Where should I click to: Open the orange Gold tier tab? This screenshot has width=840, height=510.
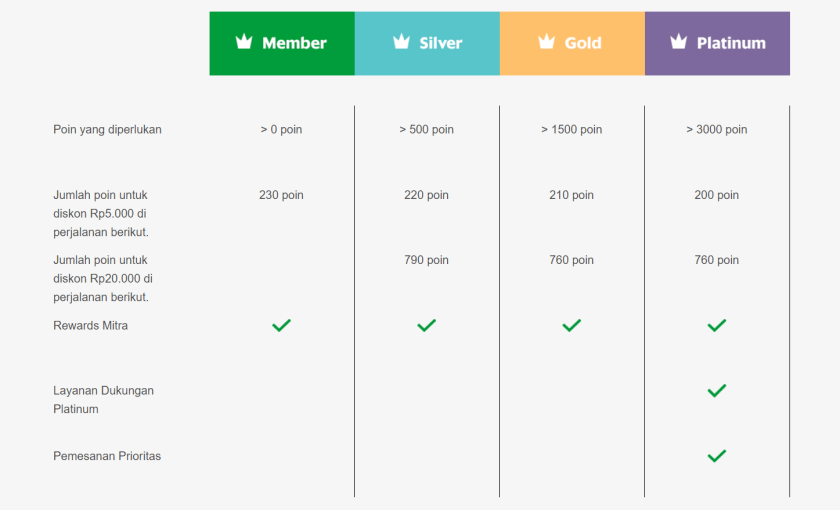572,43
